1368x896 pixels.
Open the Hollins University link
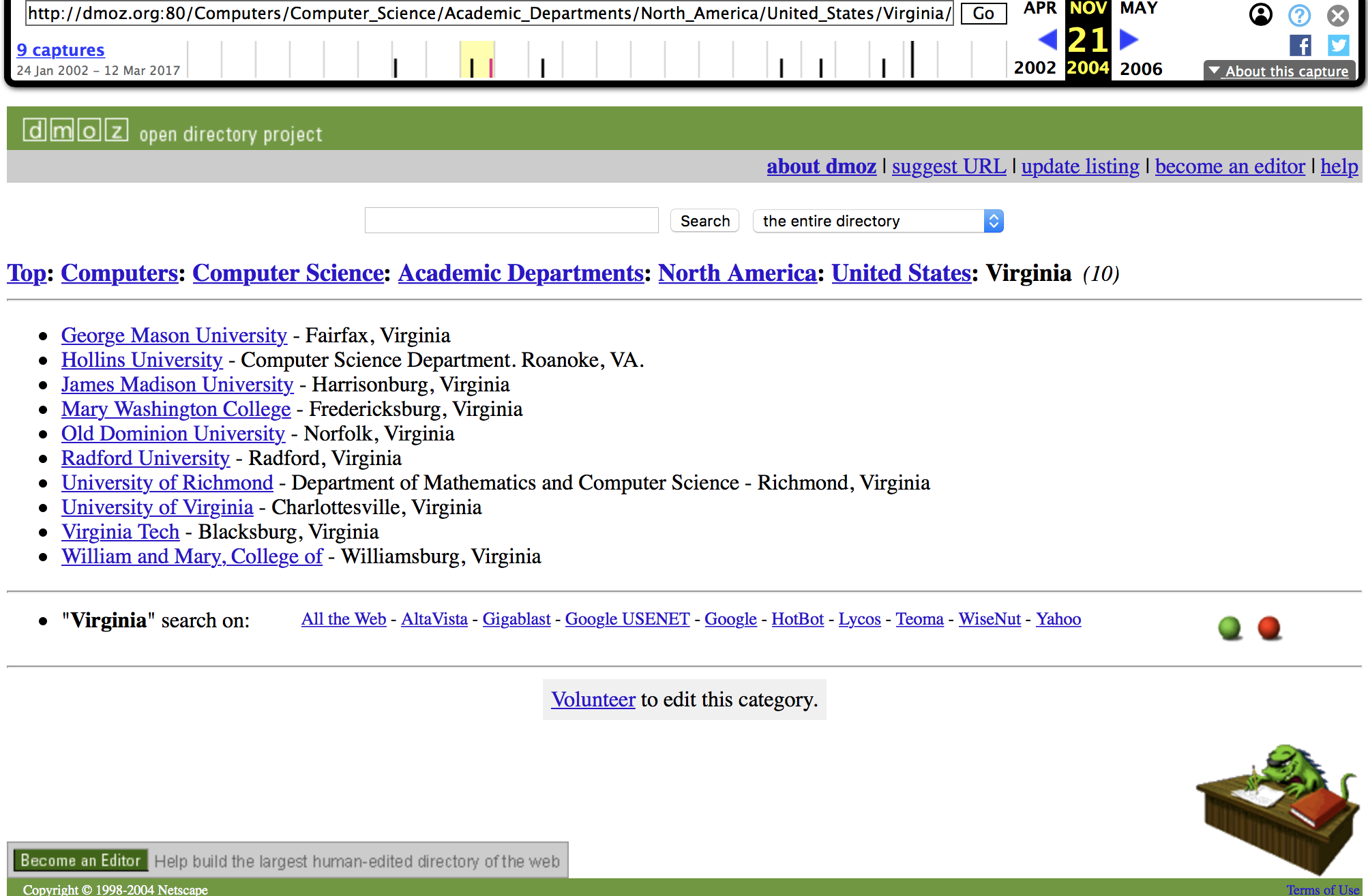coord(142,360)
